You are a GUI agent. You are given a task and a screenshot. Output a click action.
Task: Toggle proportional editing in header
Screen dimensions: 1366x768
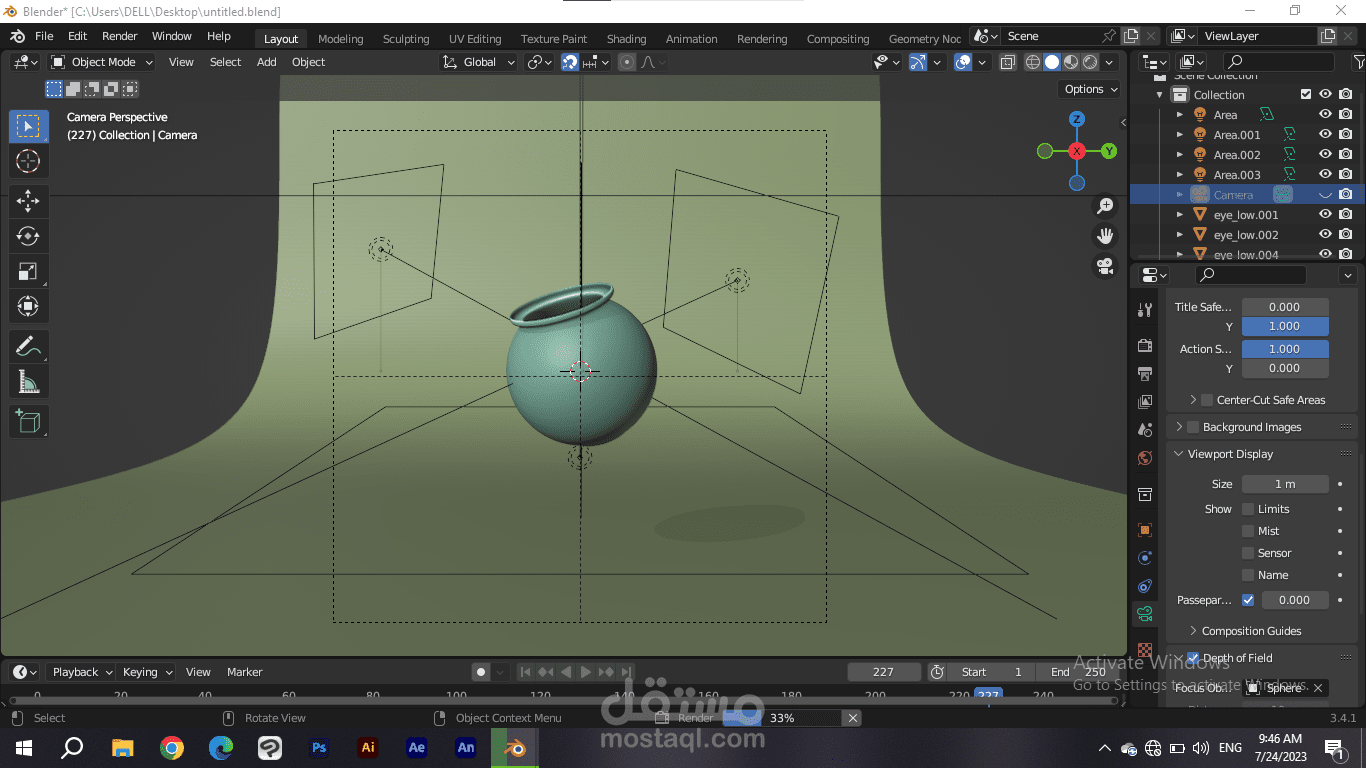[626, 62]
